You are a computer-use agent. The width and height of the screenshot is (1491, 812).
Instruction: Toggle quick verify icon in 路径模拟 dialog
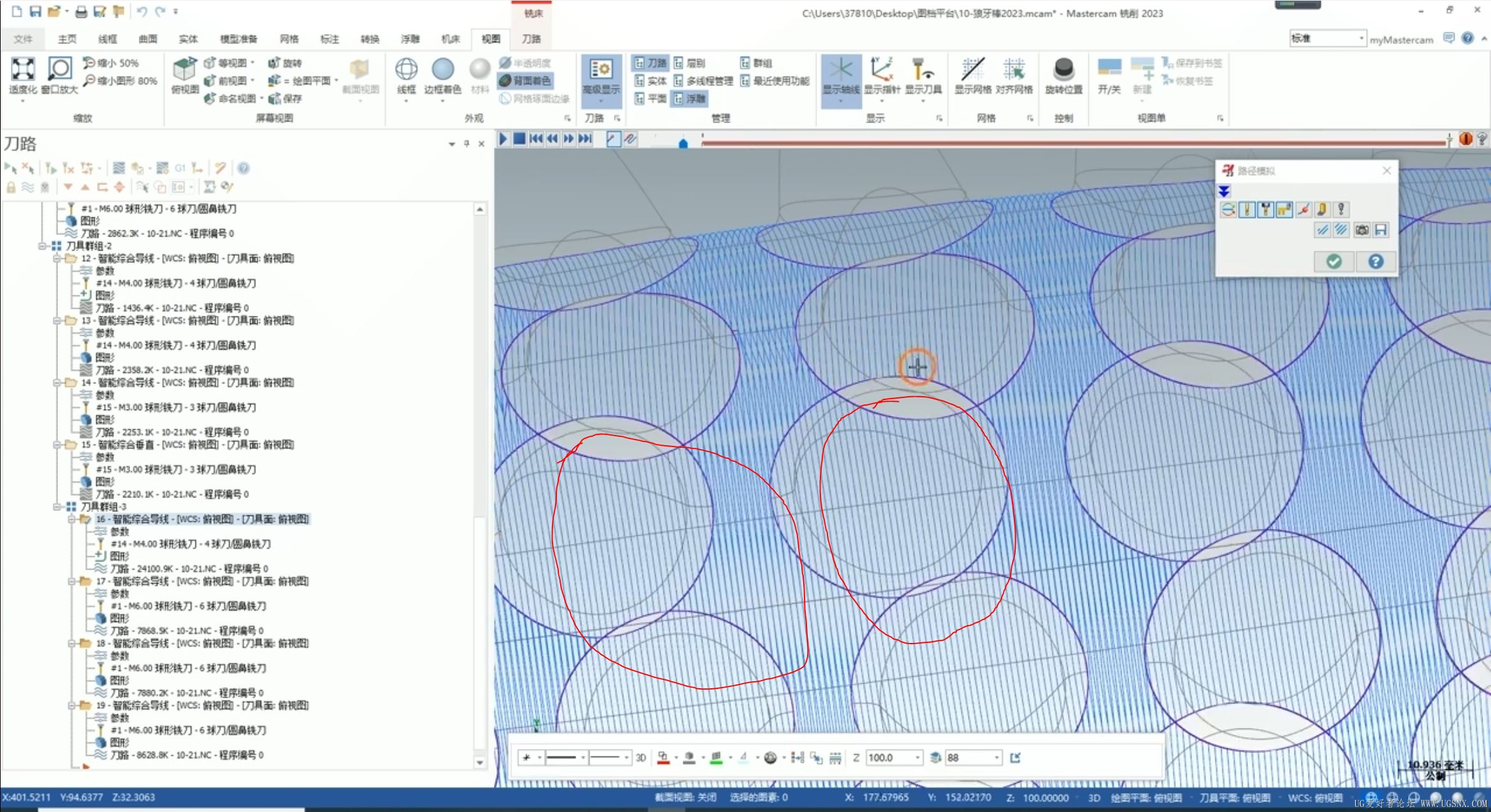(x=1322, y=209)
